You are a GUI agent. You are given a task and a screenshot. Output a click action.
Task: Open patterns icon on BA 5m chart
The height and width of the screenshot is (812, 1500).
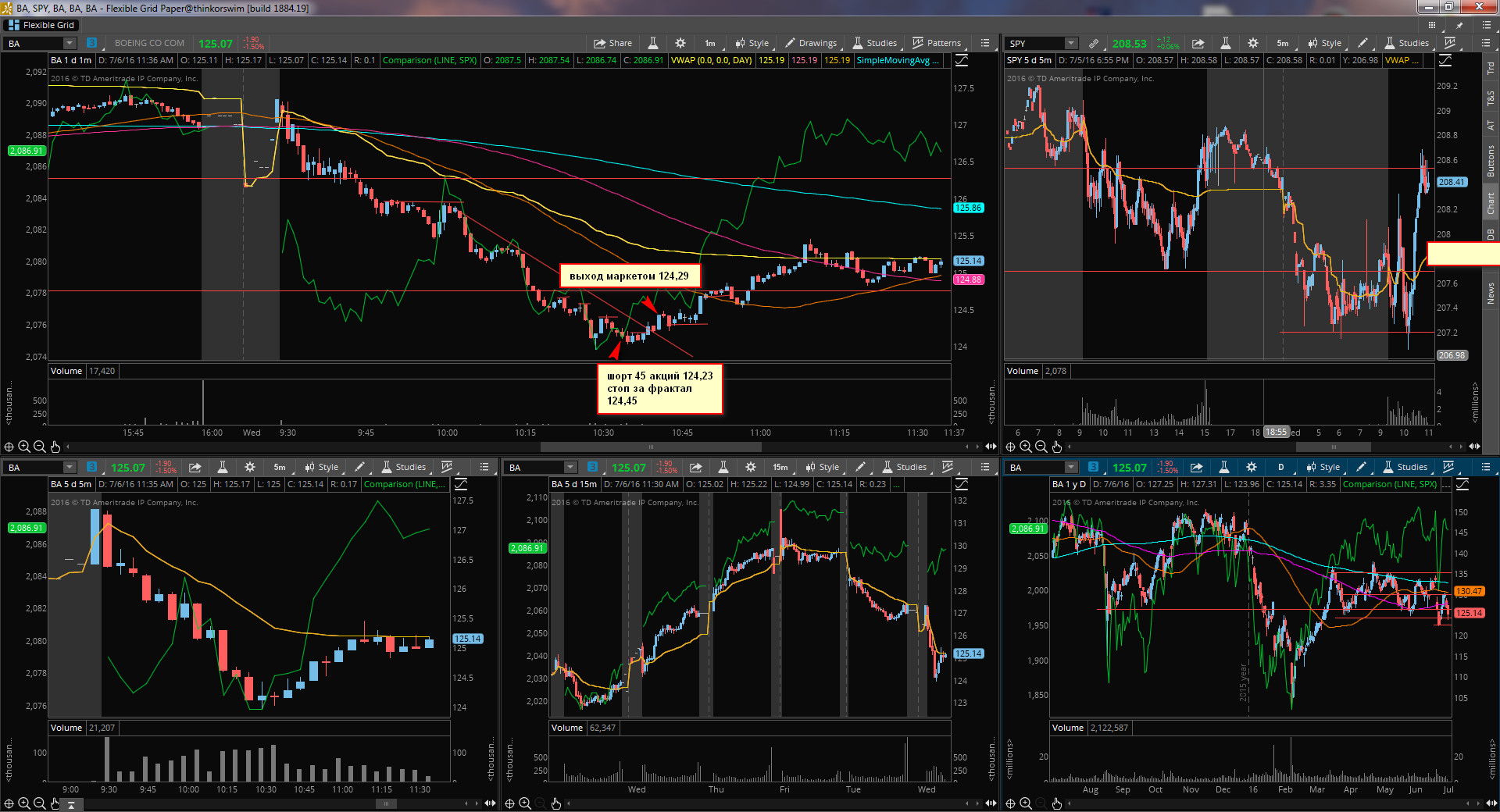pos(447,467)
